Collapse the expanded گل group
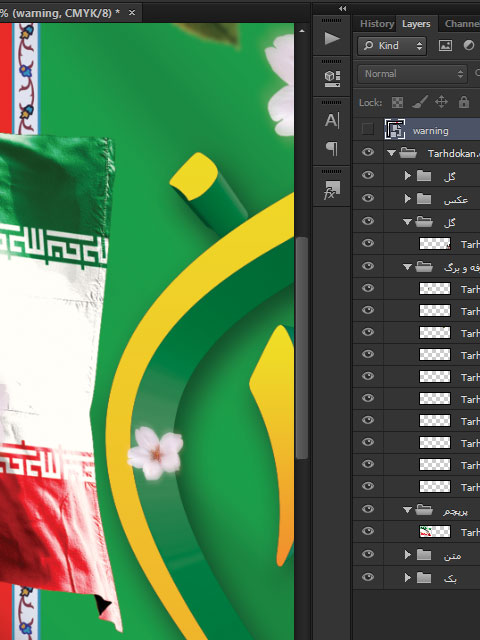This screenshot has width=480, height=640. tap(407, 222)
